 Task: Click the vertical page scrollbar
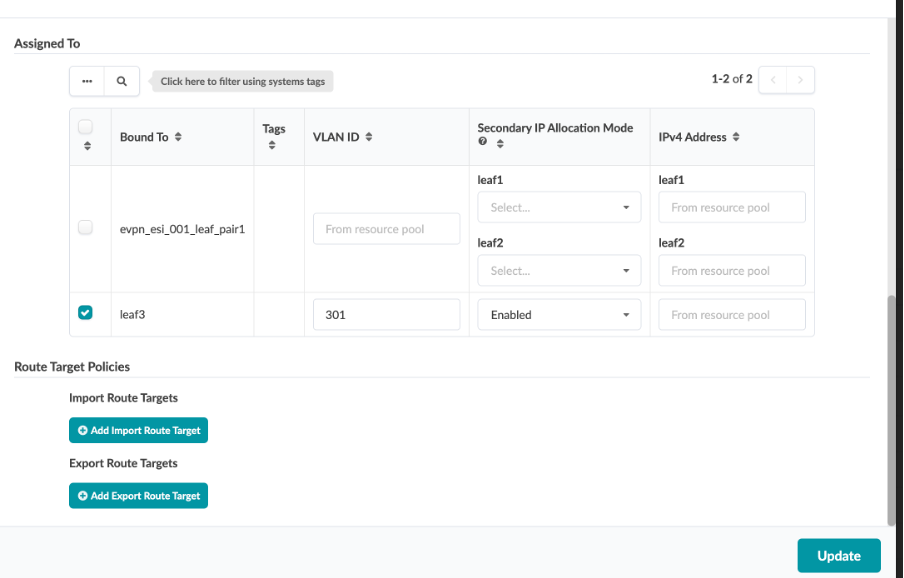point(892,410)
